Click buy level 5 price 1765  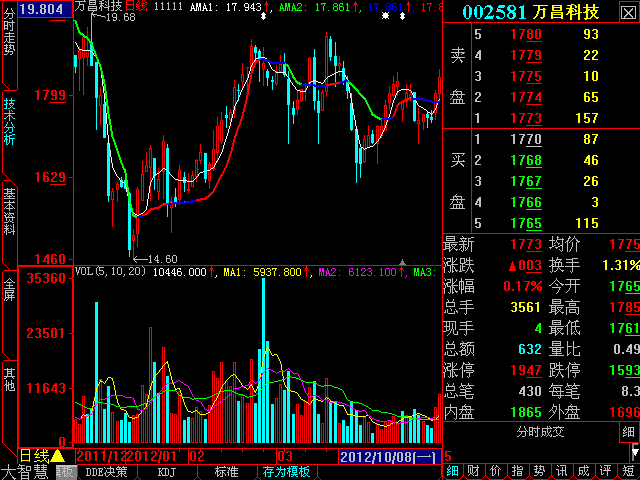526,223
